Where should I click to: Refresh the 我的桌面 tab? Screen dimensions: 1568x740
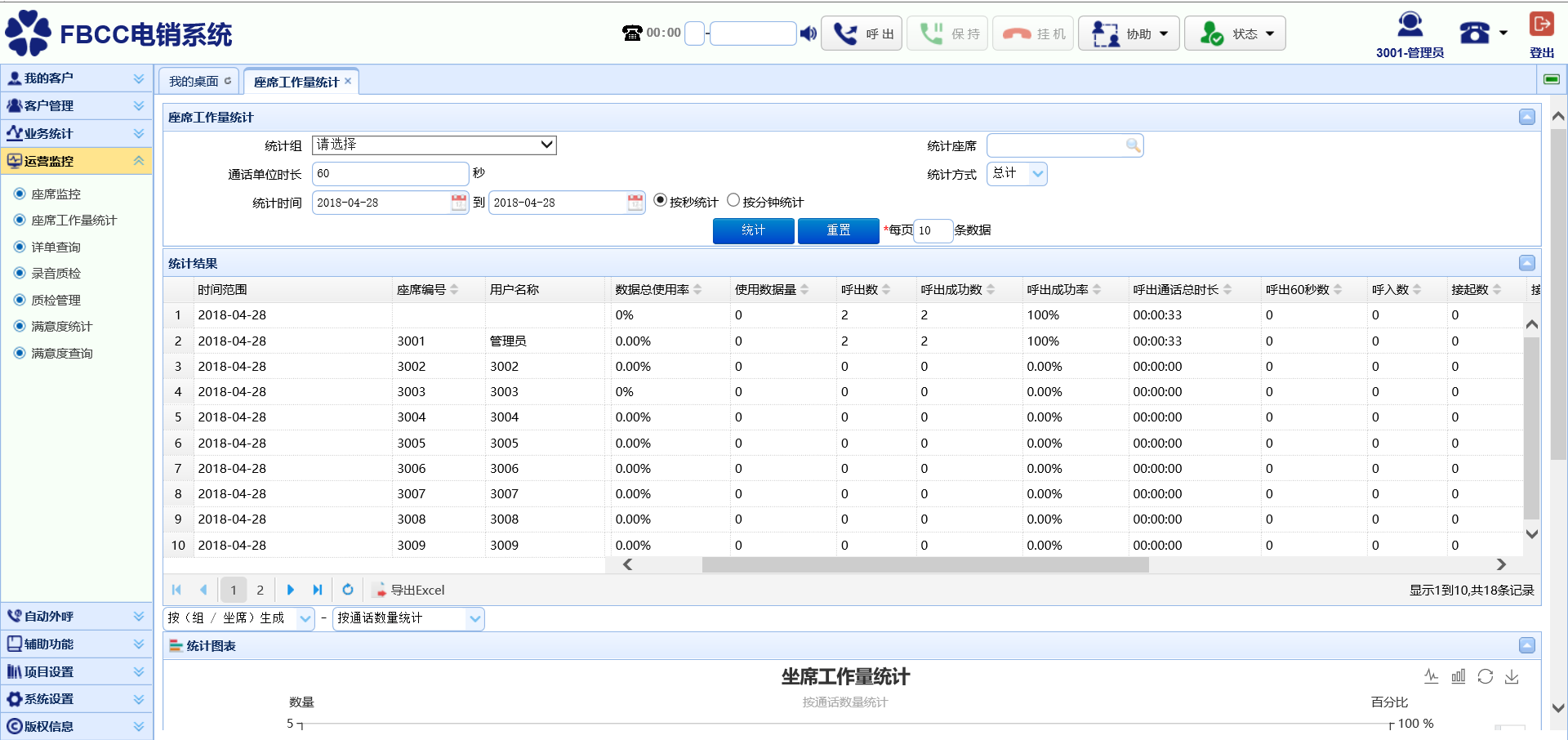point(228,81)
